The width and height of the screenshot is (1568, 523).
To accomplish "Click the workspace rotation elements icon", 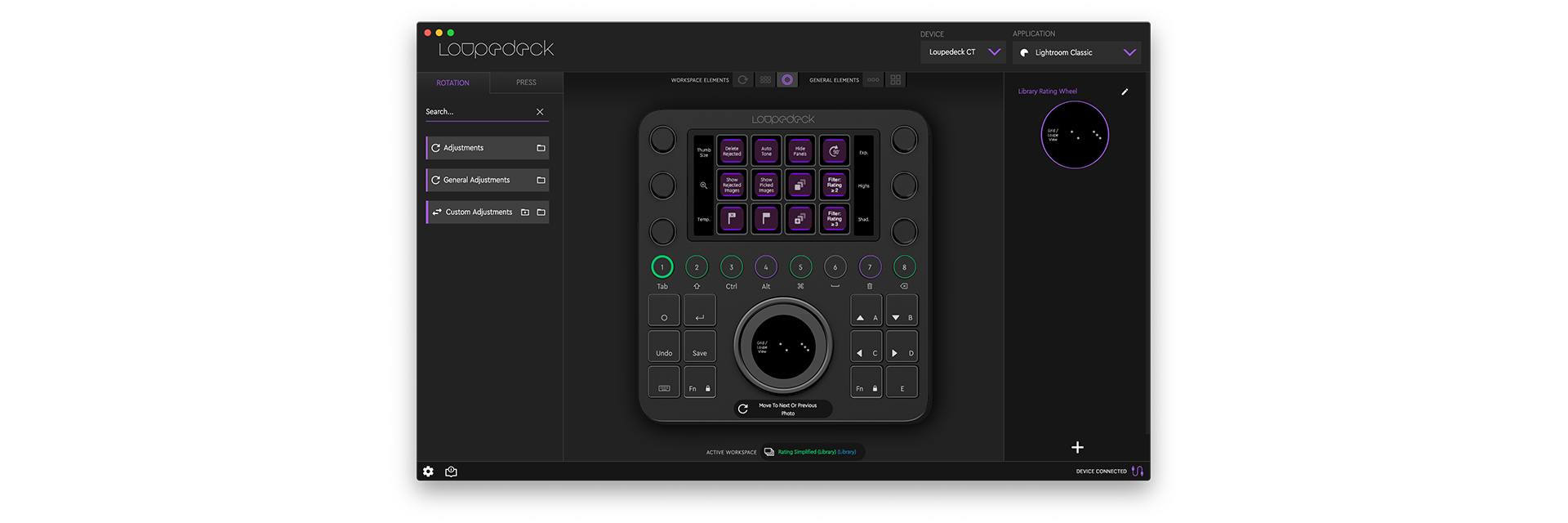I will (742, 80).
